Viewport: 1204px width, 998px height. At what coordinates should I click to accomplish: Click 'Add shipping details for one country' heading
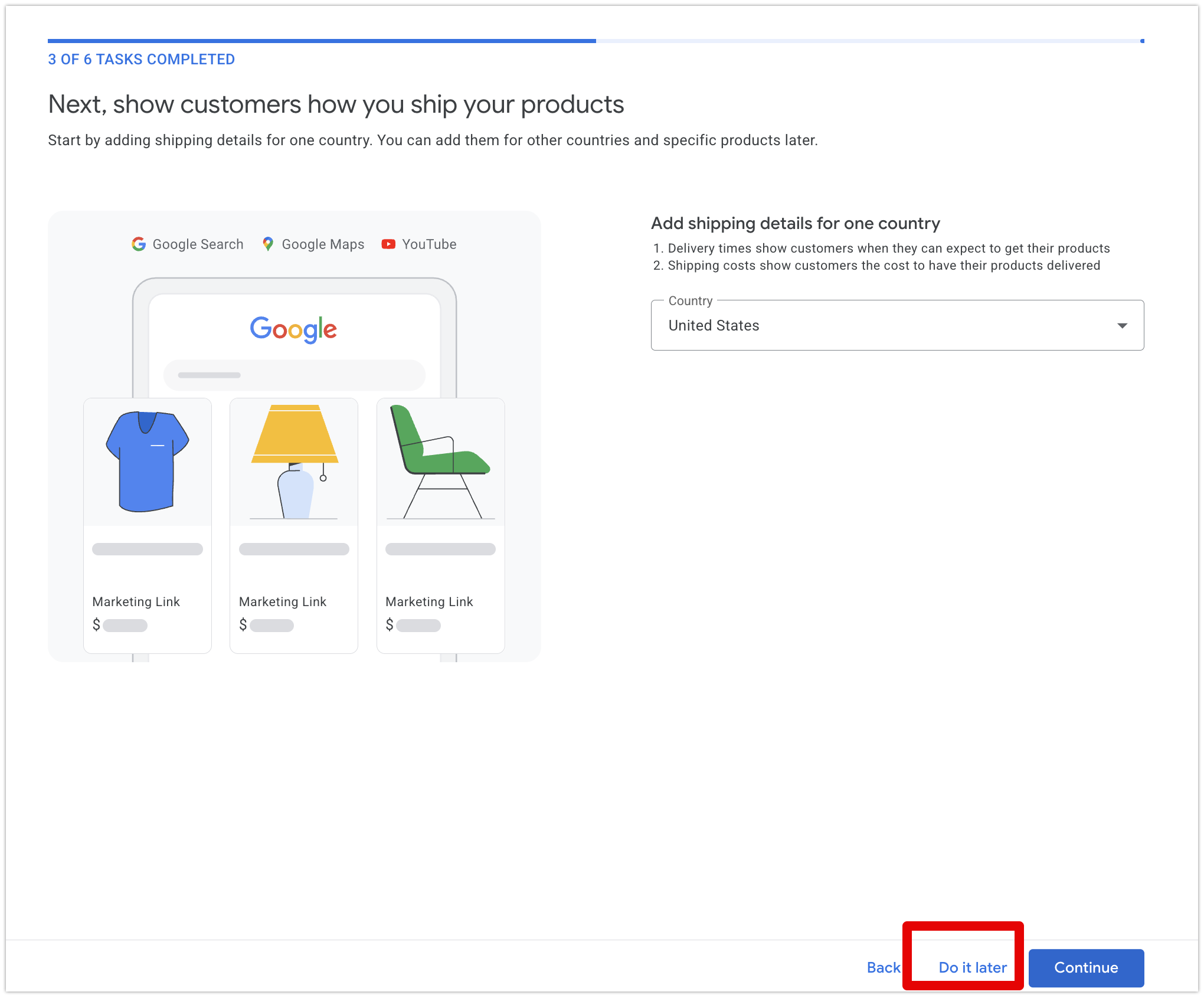click(x=796, y=223)
